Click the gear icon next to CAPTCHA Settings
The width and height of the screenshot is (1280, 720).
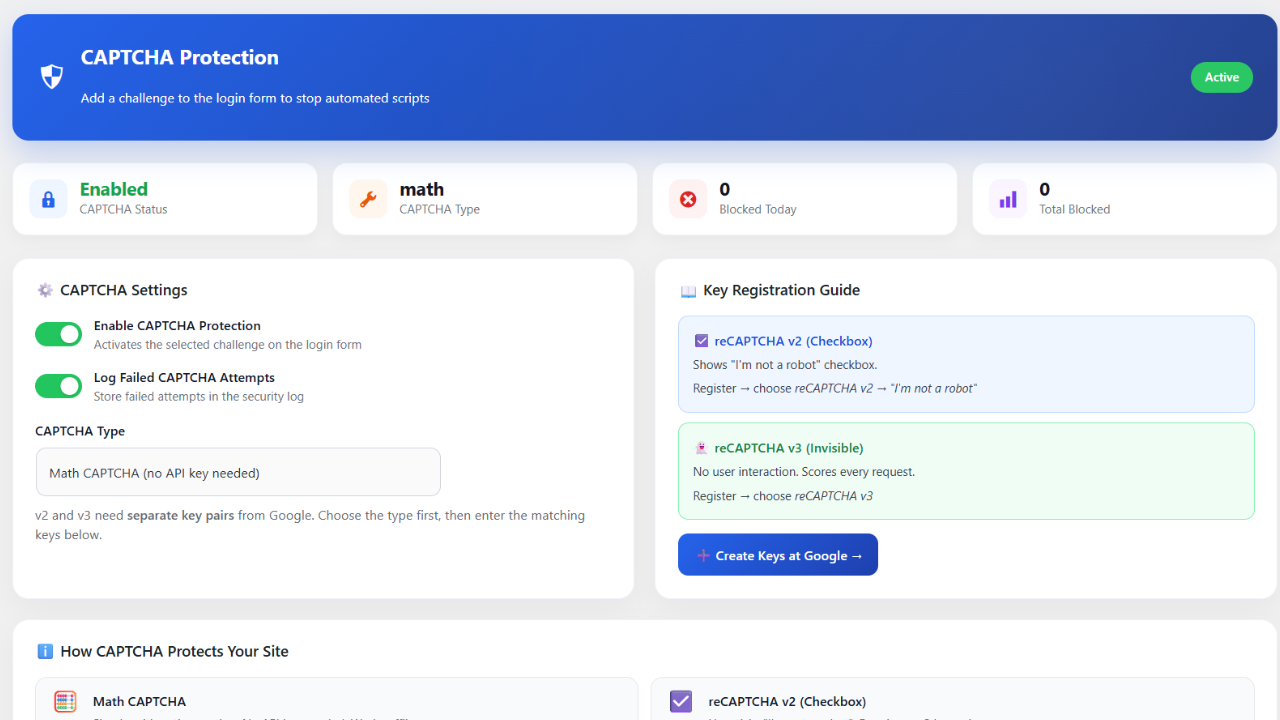click(x=45, y=290)
